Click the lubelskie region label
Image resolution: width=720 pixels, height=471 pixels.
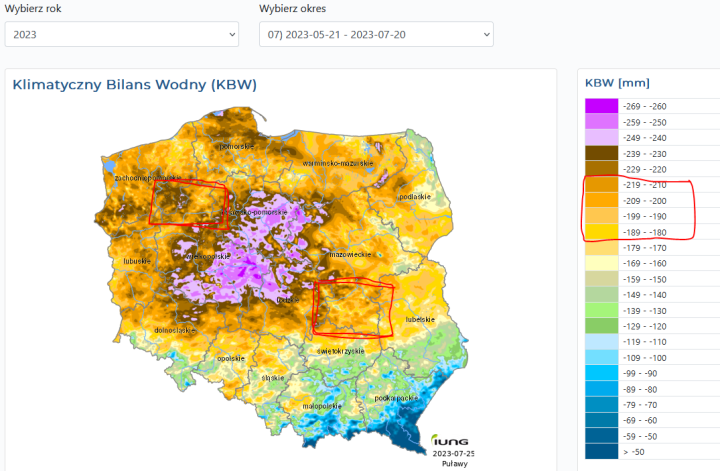(418, 319)
